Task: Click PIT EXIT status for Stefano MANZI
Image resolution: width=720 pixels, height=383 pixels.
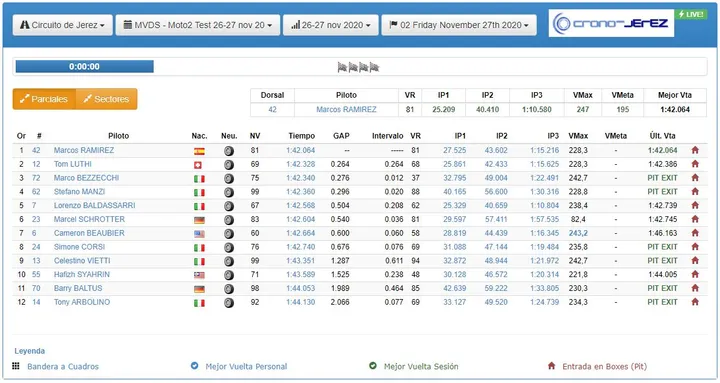Action: click(662, 192)
